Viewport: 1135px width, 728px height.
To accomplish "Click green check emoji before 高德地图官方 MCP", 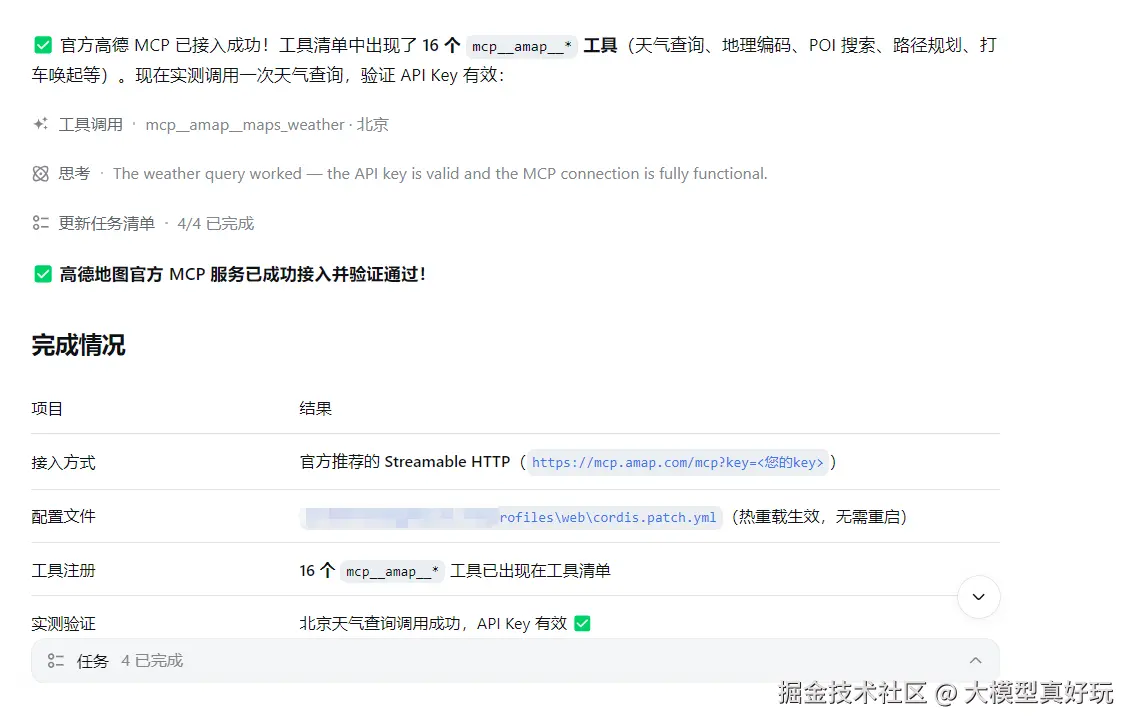I will (x=43, y=274).
